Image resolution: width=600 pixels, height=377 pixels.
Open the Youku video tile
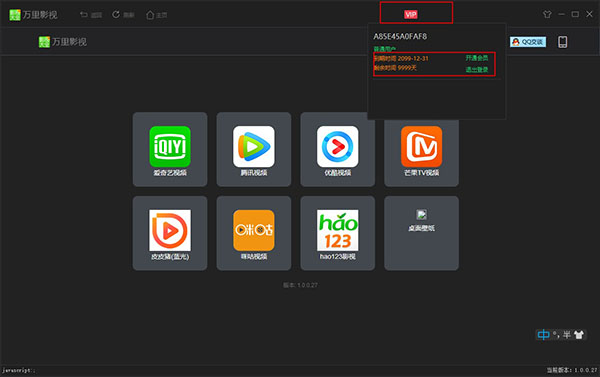338,149
